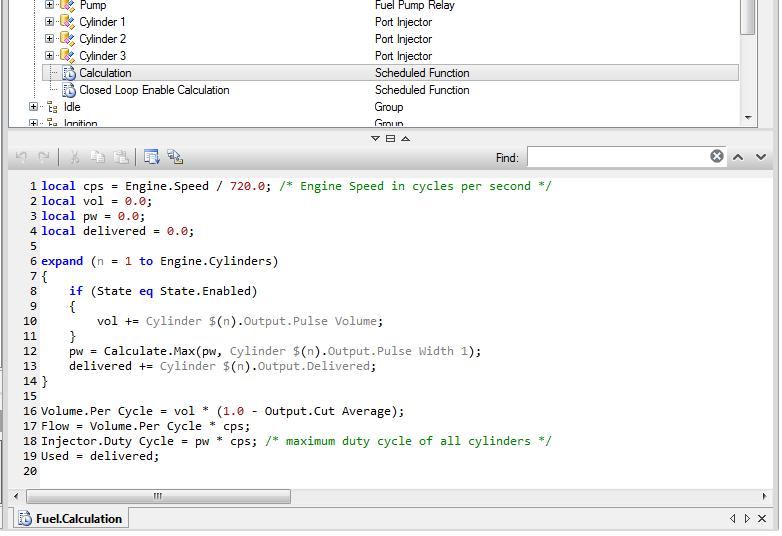Select the Cylinder 3 tree item

pyautogui.click(x=103, y=56)
